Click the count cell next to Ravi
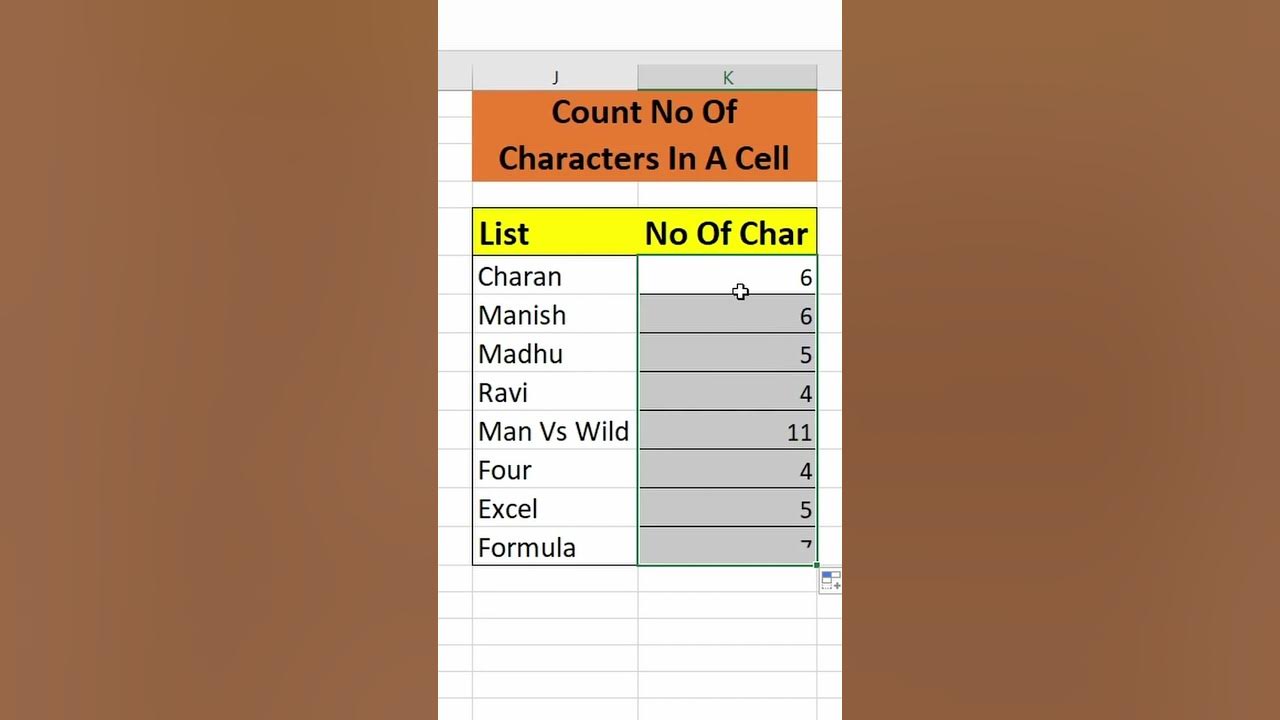Screen dimensions: 1280x720 727,393
